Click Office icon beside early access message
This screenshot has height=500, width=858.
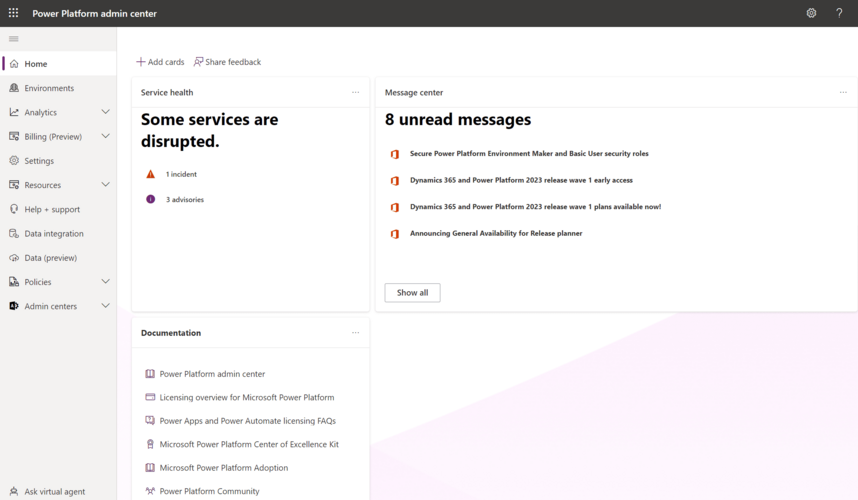[395, 181]
